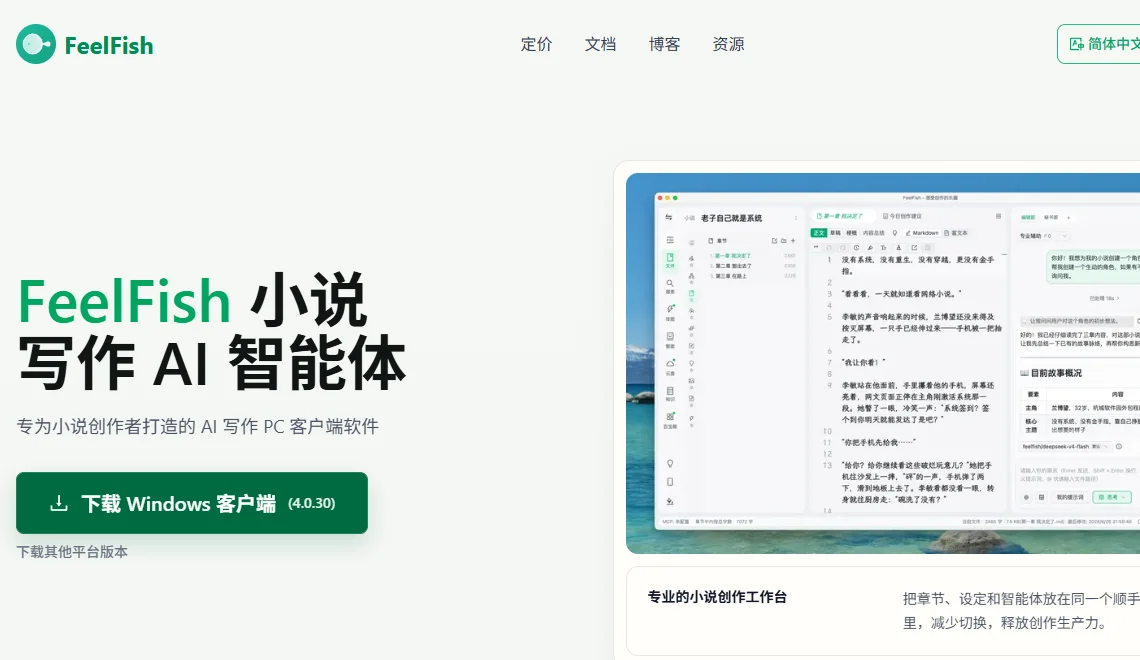Select the 正文 tab in preview editor
Viewport: 1140px width, 660px height.
pos(819,233)
